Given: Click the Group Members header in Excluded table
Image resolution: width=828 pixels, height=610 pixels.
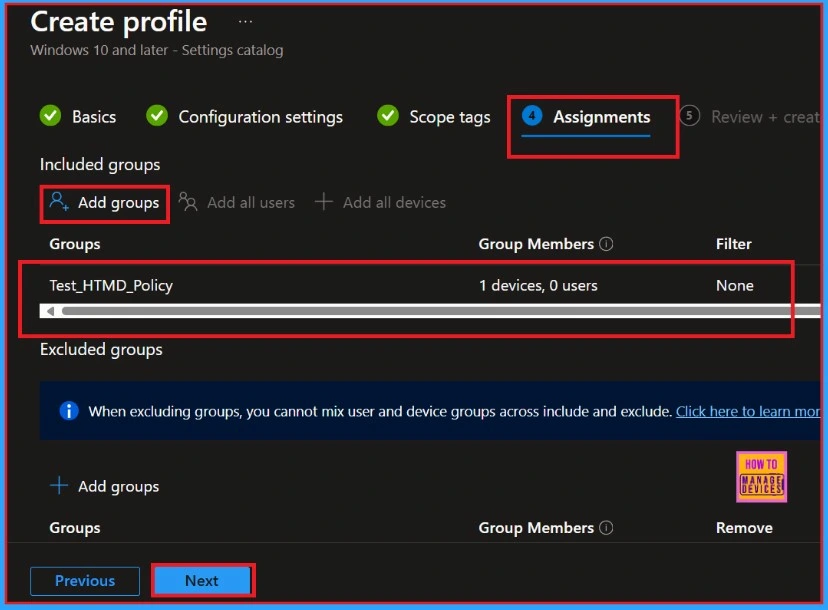Looking at the screenshot, I should tap(536, 528).
